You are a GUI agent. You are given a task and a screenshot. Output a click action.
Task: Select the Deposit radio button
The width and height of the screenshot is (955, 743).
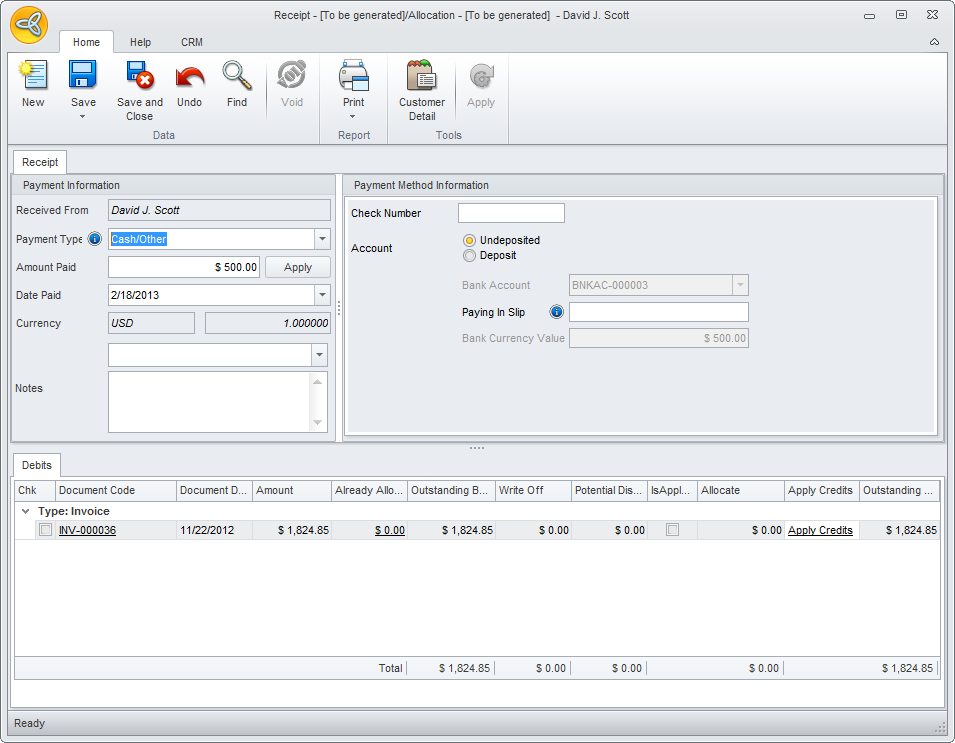[x=469, y=256]
